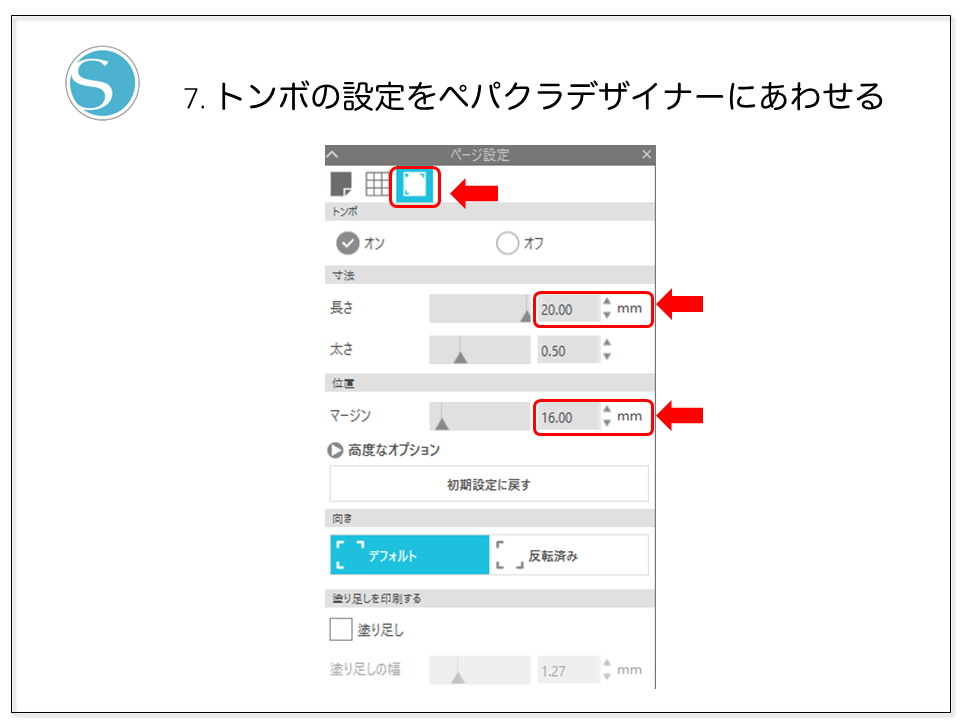Decrease 長さ value with down arrow

[x=607, y=315]
